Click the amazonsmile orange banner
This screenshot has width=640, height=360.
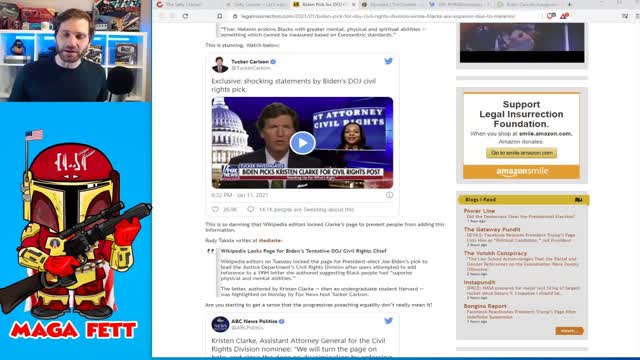[522, 171]
